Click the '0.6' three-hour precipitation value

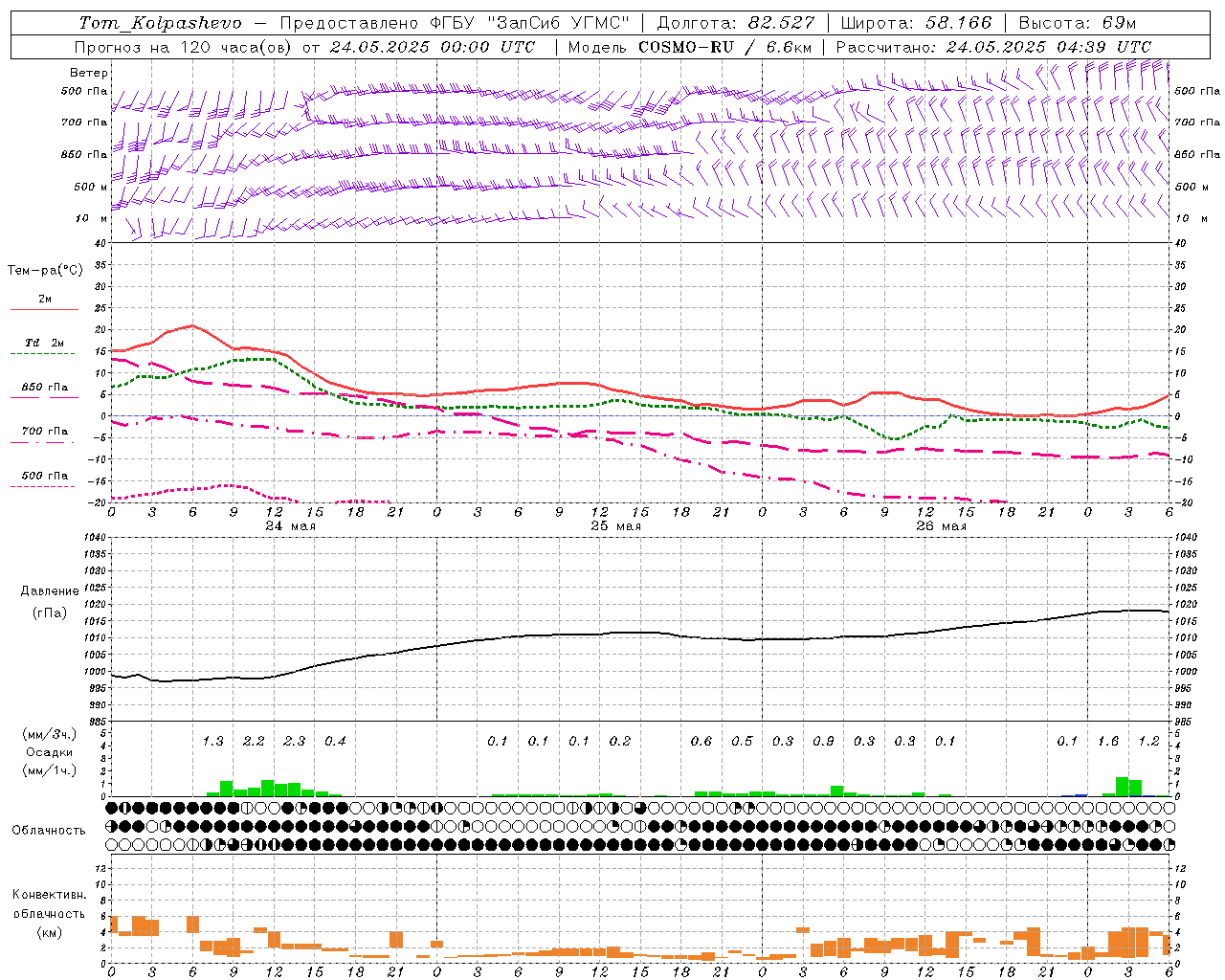coord(702,742)
